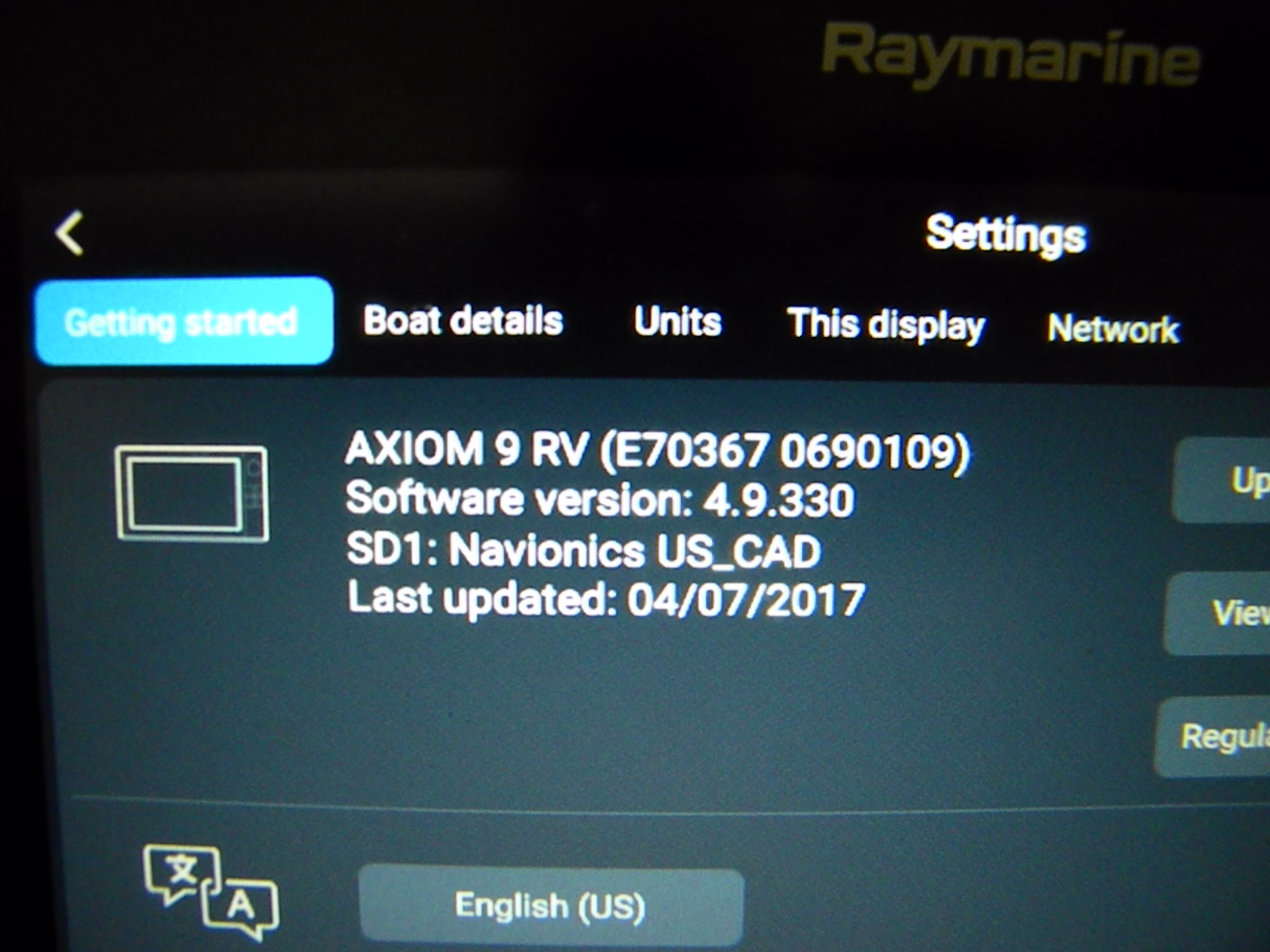Image resolution: width=1270 pixels, height=952 pixels.
Task: Click the 04/07/2017 date value
Action: [746, 600]
